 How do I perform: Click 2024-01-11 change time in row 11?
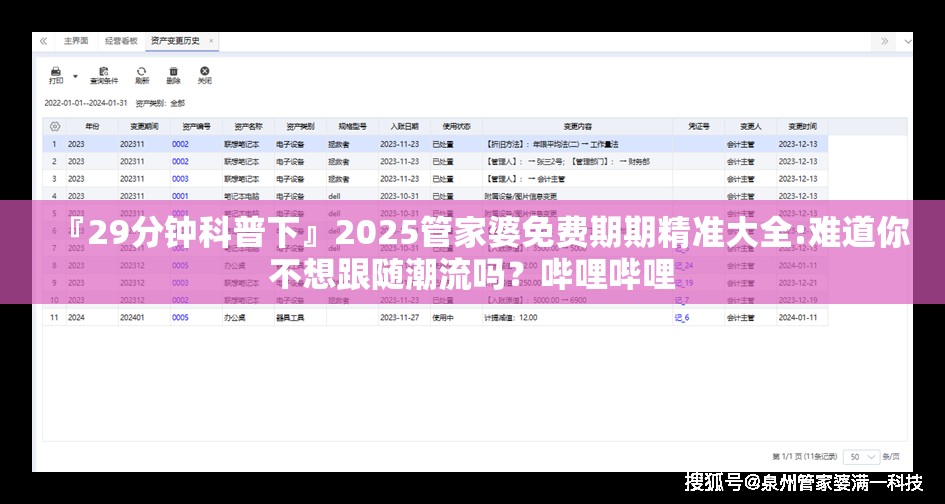802,317
